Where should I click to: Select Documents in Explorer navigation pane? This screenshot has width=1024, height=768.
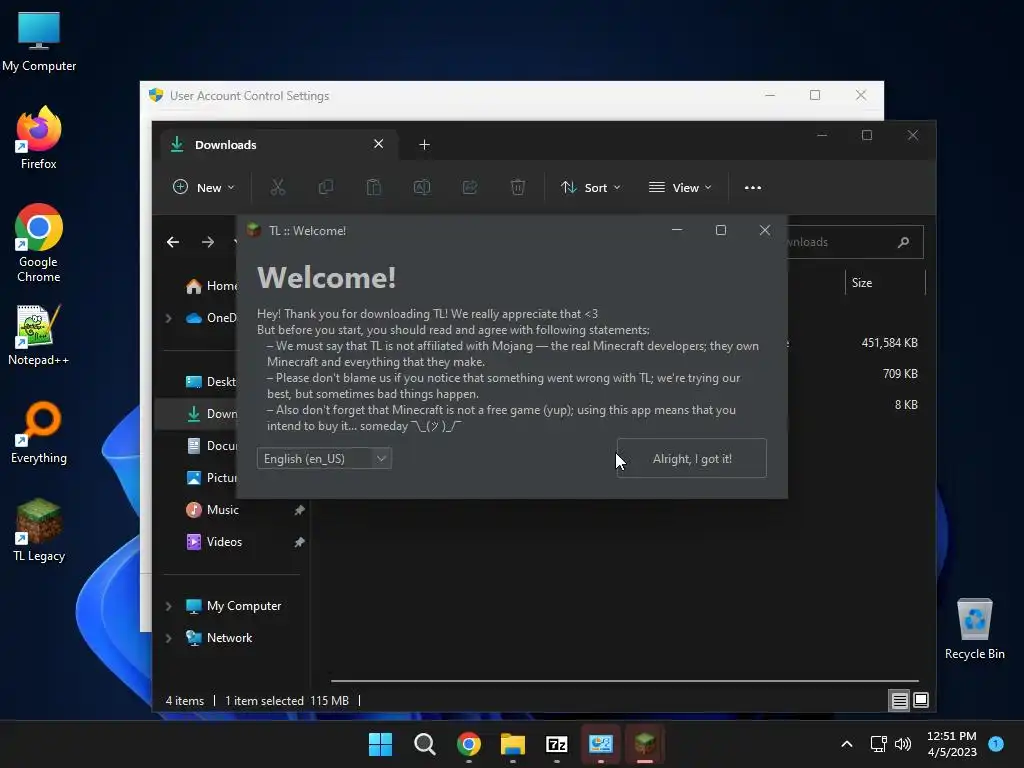pyautogui.click(x=210, y=445)
